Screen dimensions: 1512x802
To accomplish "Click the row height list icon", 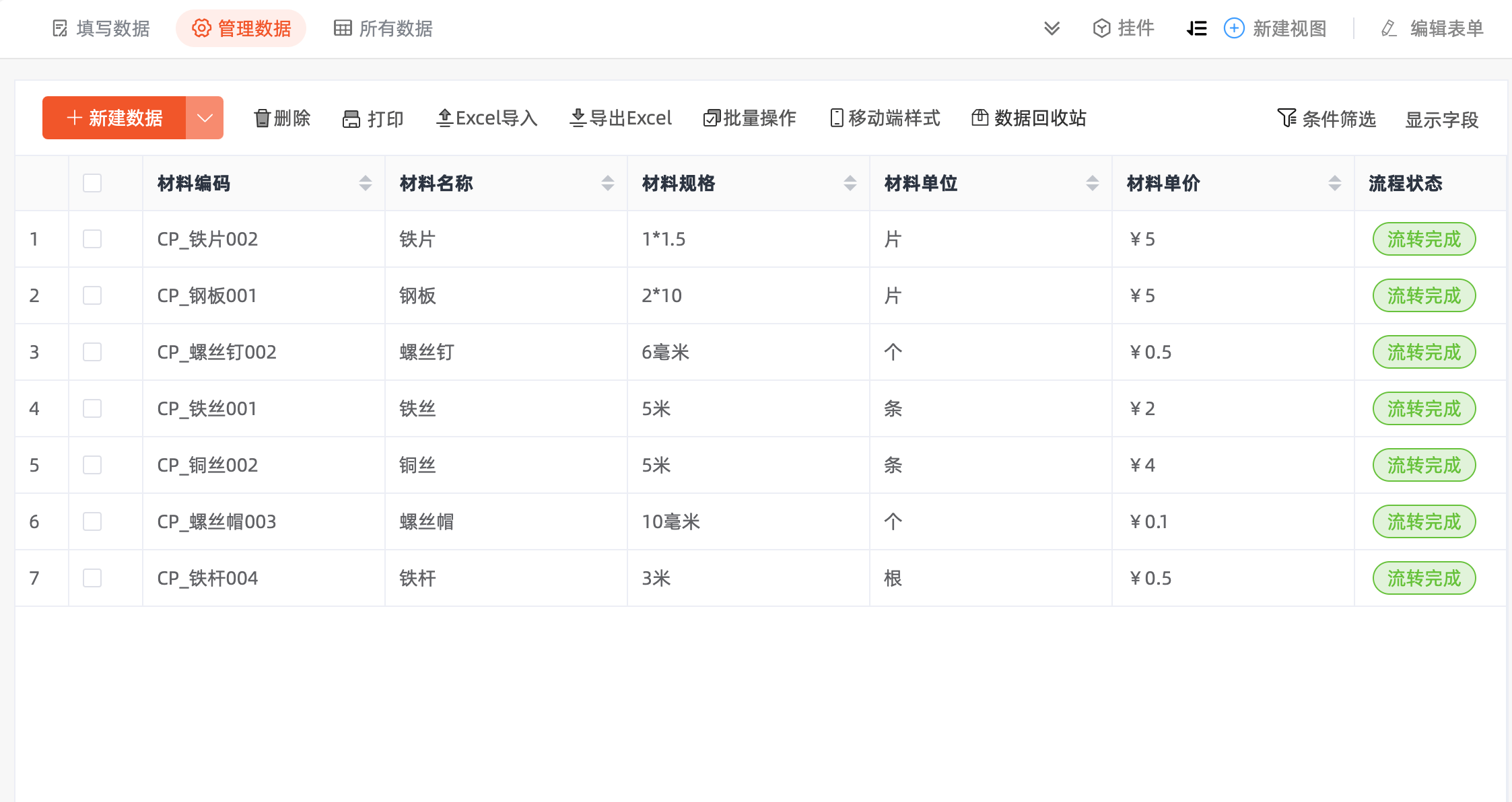I will pyautogui.click(x=1196, y=28).
